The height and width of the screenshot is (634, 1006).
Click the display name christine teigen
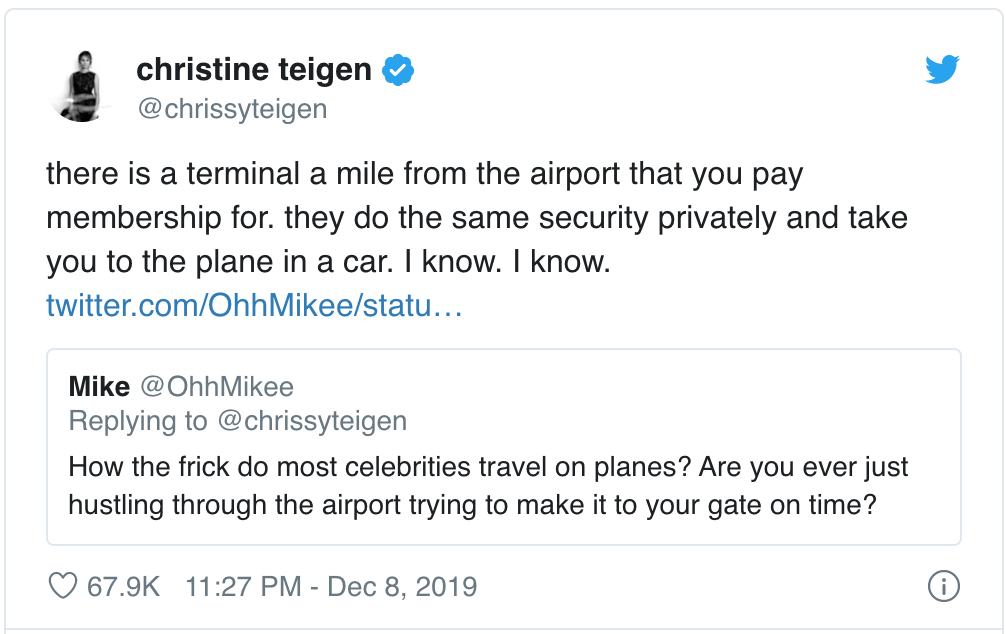tap(254, 69)
